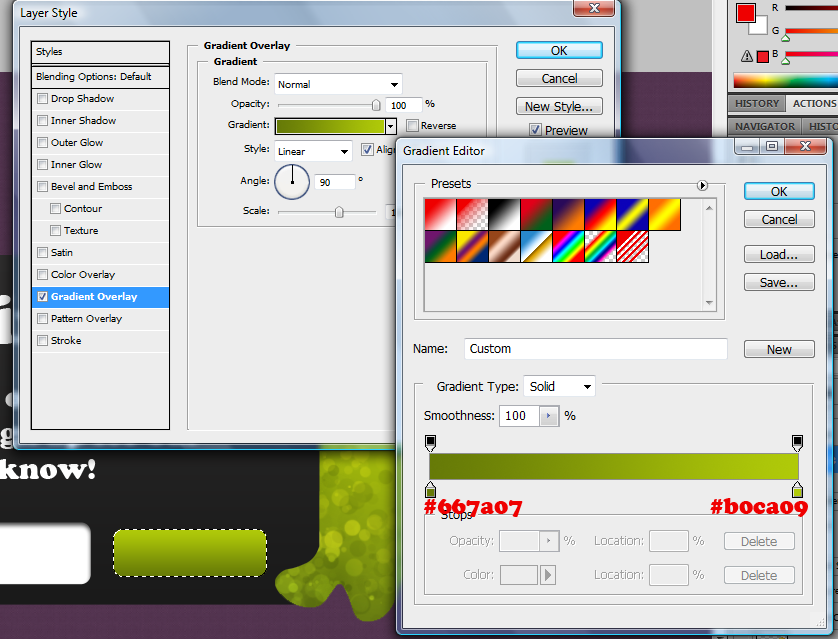Click New Style... in Layer Style dialog
Image resolution: width=838 pixels, height=639 pixels.
pos(559,106)
